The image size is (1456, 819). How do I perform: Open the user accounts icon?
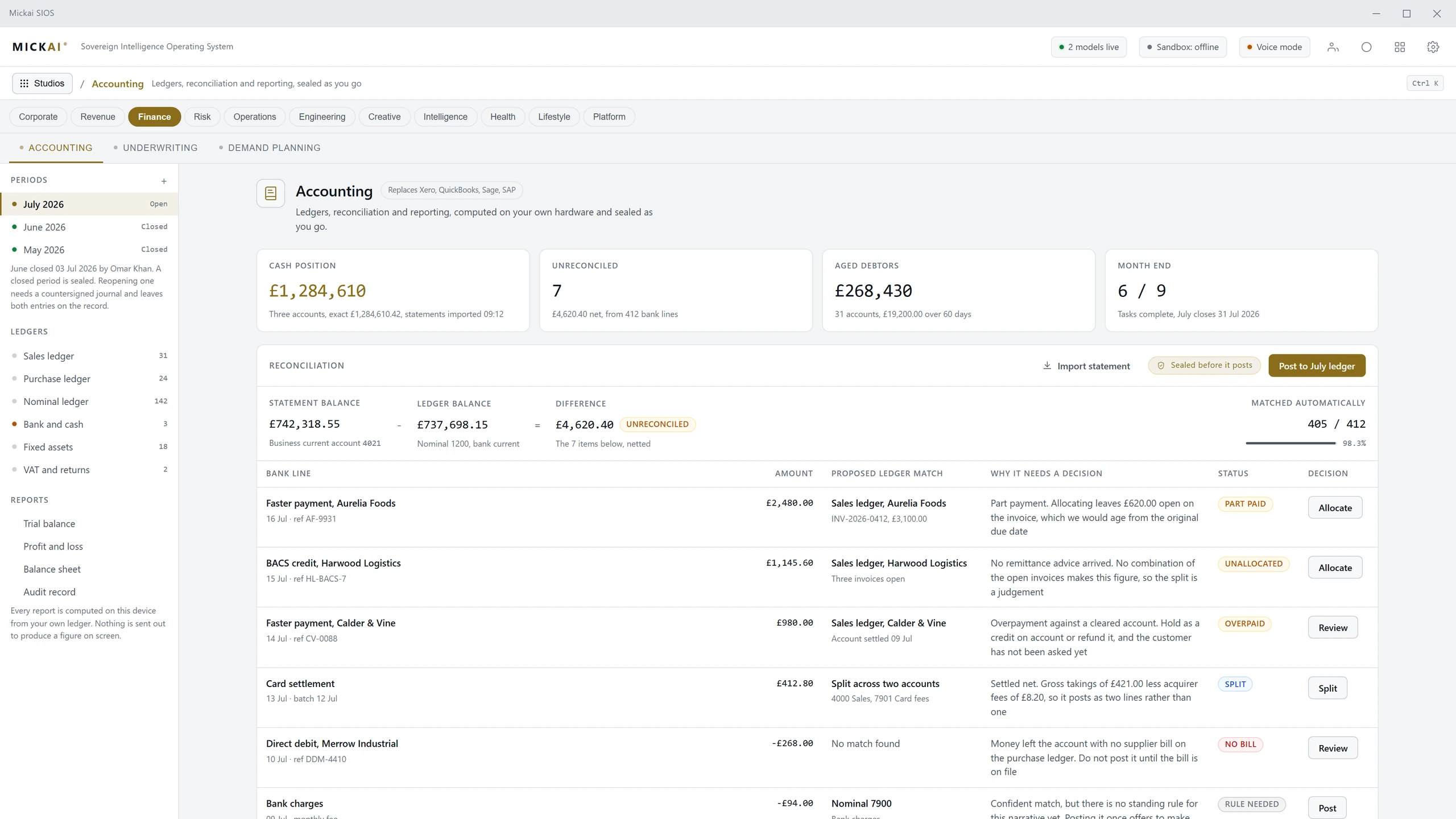tap(1333, 47)
